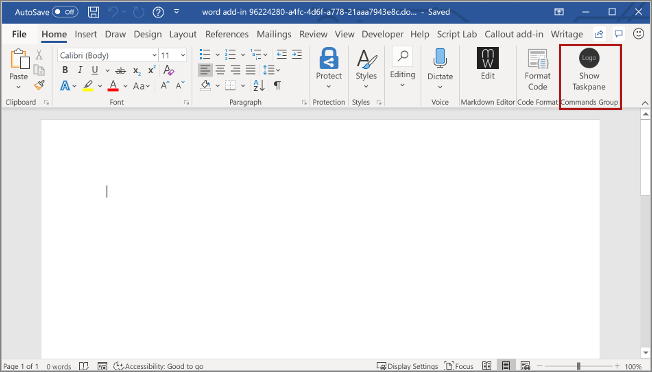
Task: Send feedback with the smiley icon
Action: coord(638,34)
